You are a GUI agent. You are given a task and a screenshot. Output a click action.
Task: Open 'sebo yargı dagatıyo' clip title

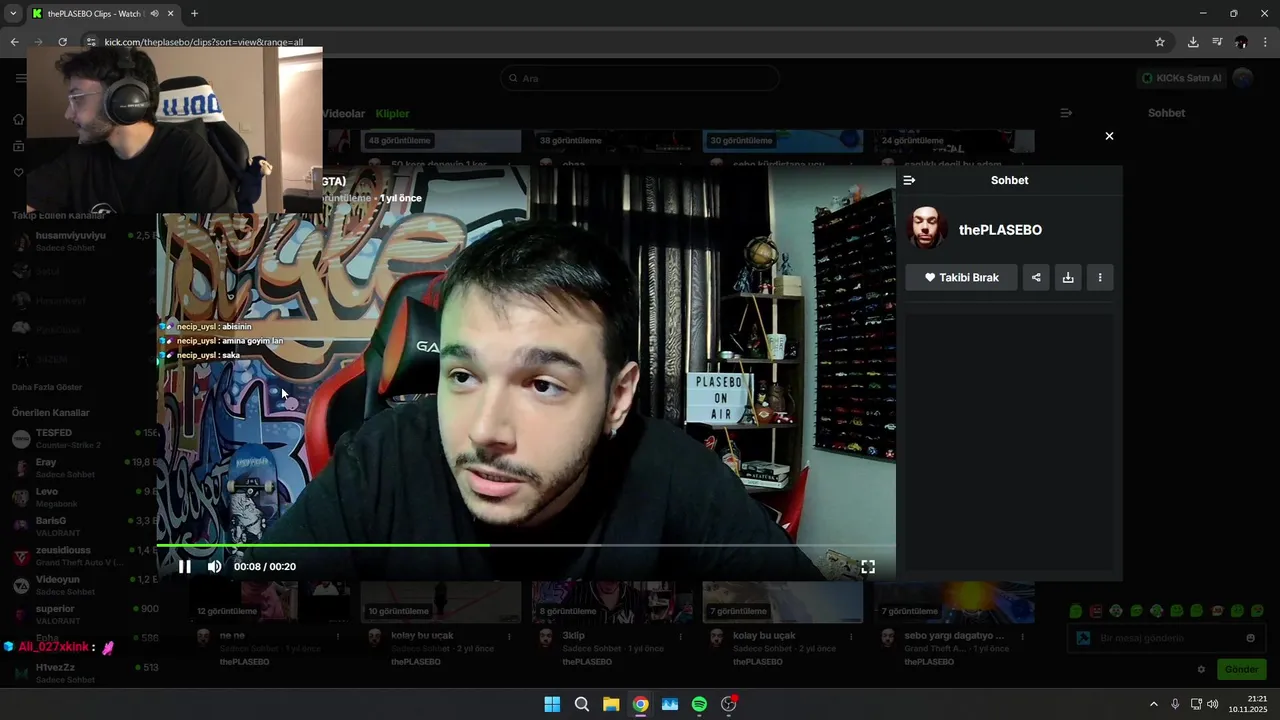coord(955,636)
